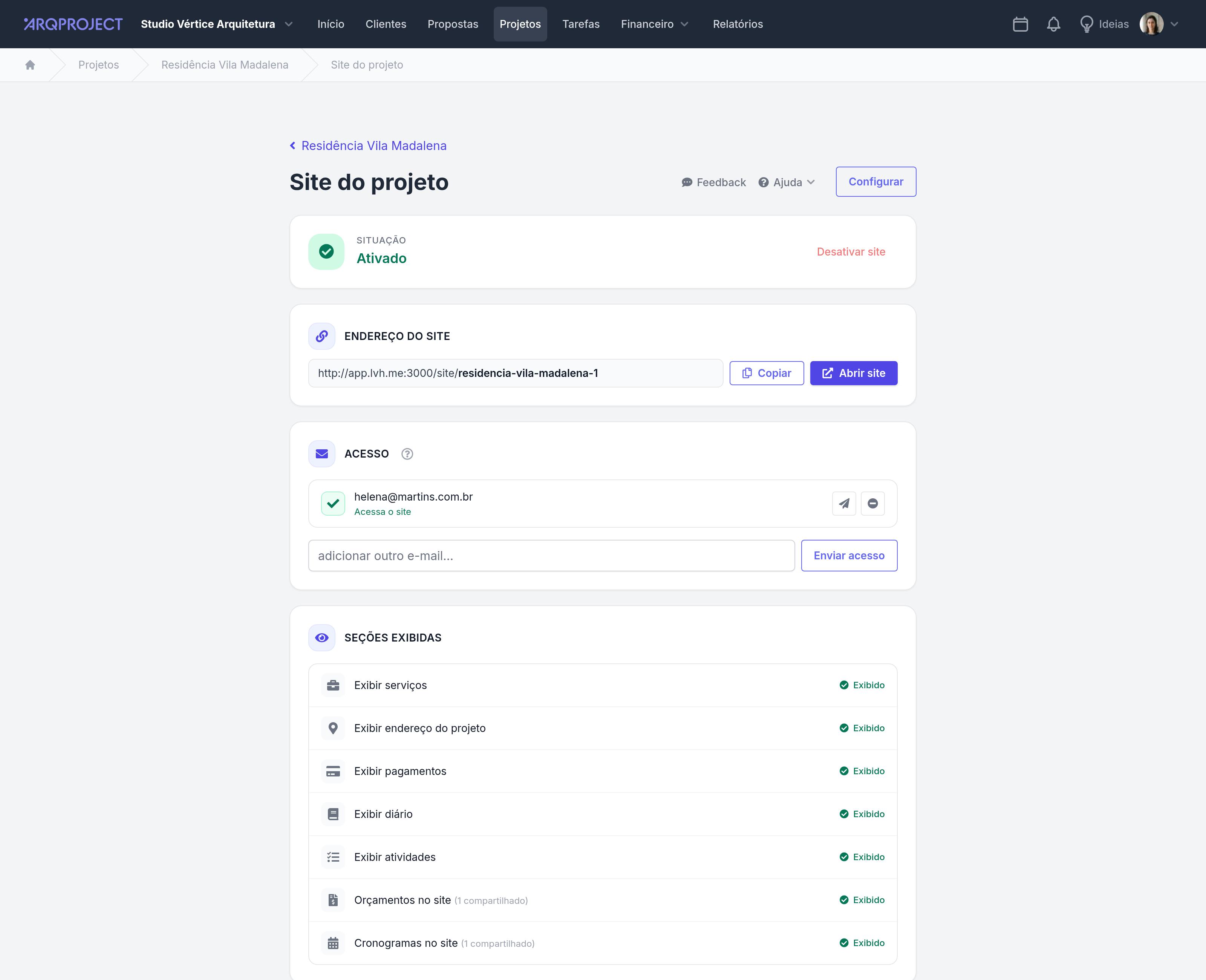Open the Ajuda dropdown
The image size is (1206, 980).
pos(786,182)
